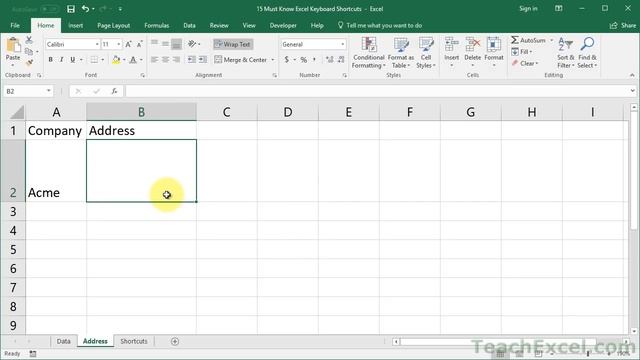Open the File tab
The height and width of the screenshot is (360, 640).
pyautogui.click(x=15, y=25)
